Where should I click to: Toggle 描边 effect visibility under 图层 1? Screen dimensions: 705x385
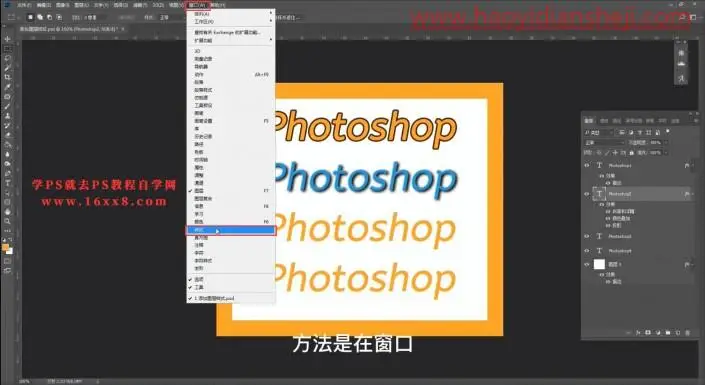point(608,282)
